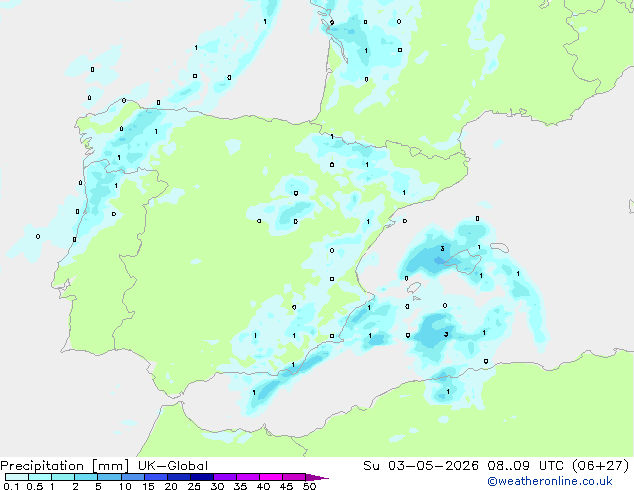634x490 pixels.
Task: Select the 5–10 mm legend color swatch
Action: pos(109,477)
